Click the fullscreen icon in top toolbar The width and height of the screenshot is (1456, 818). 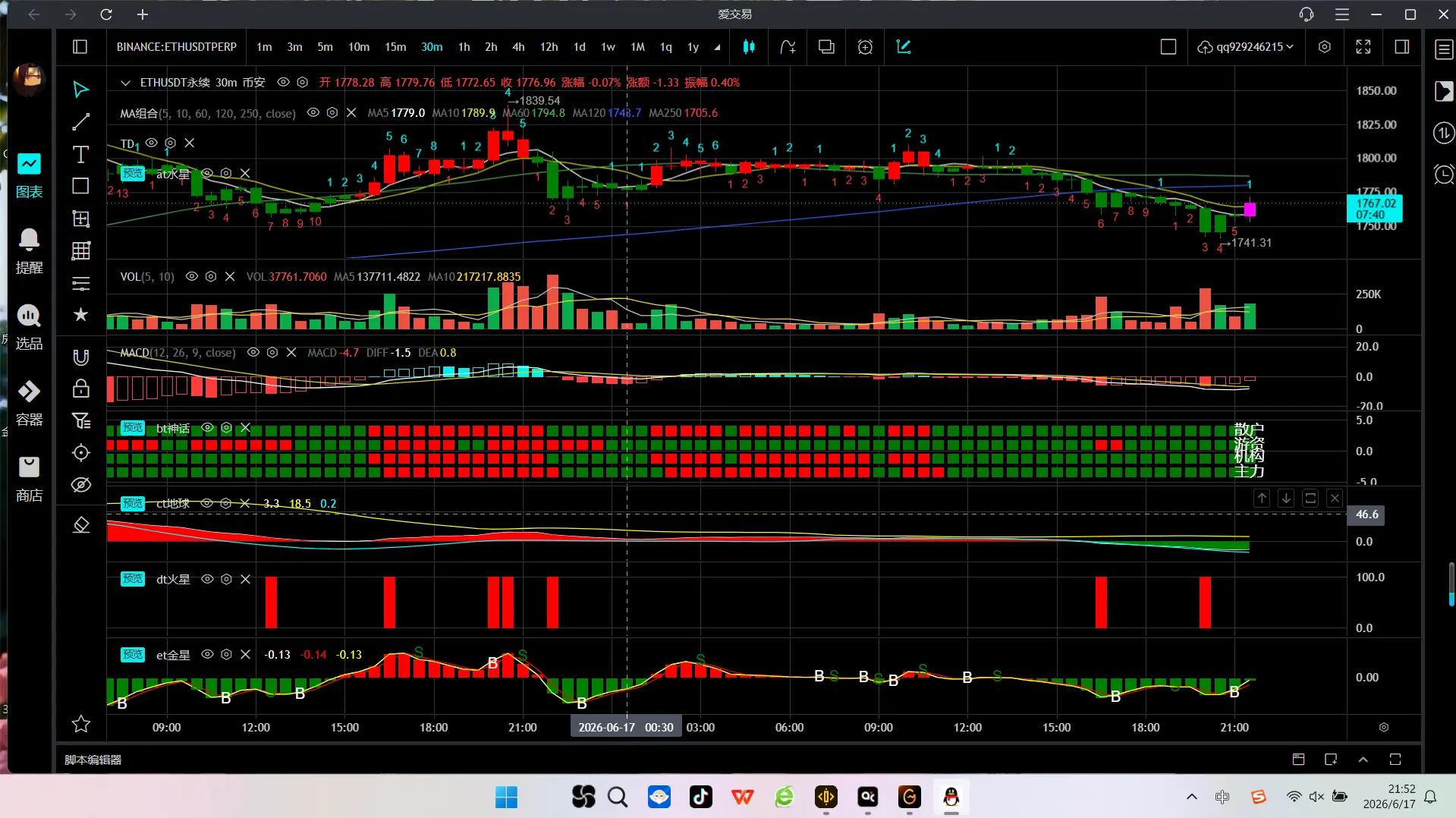(1363, 47)
